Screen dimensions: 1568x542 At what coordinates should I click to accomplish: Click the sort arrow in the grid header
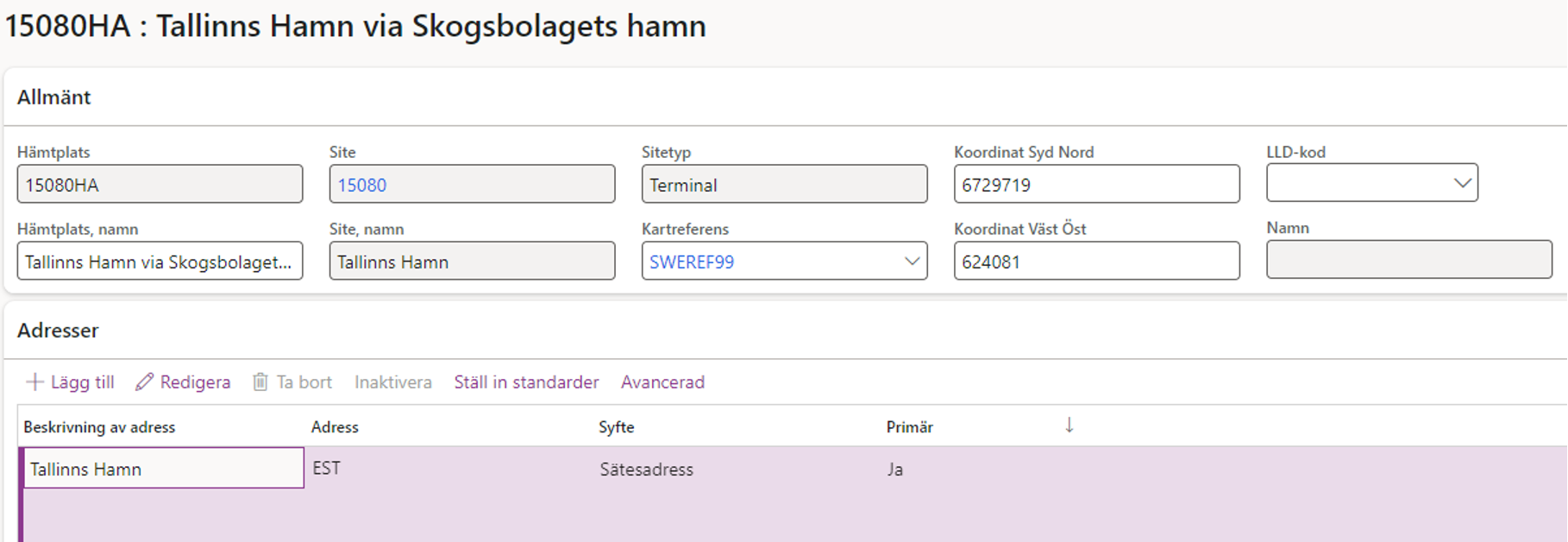[1069, 425]
